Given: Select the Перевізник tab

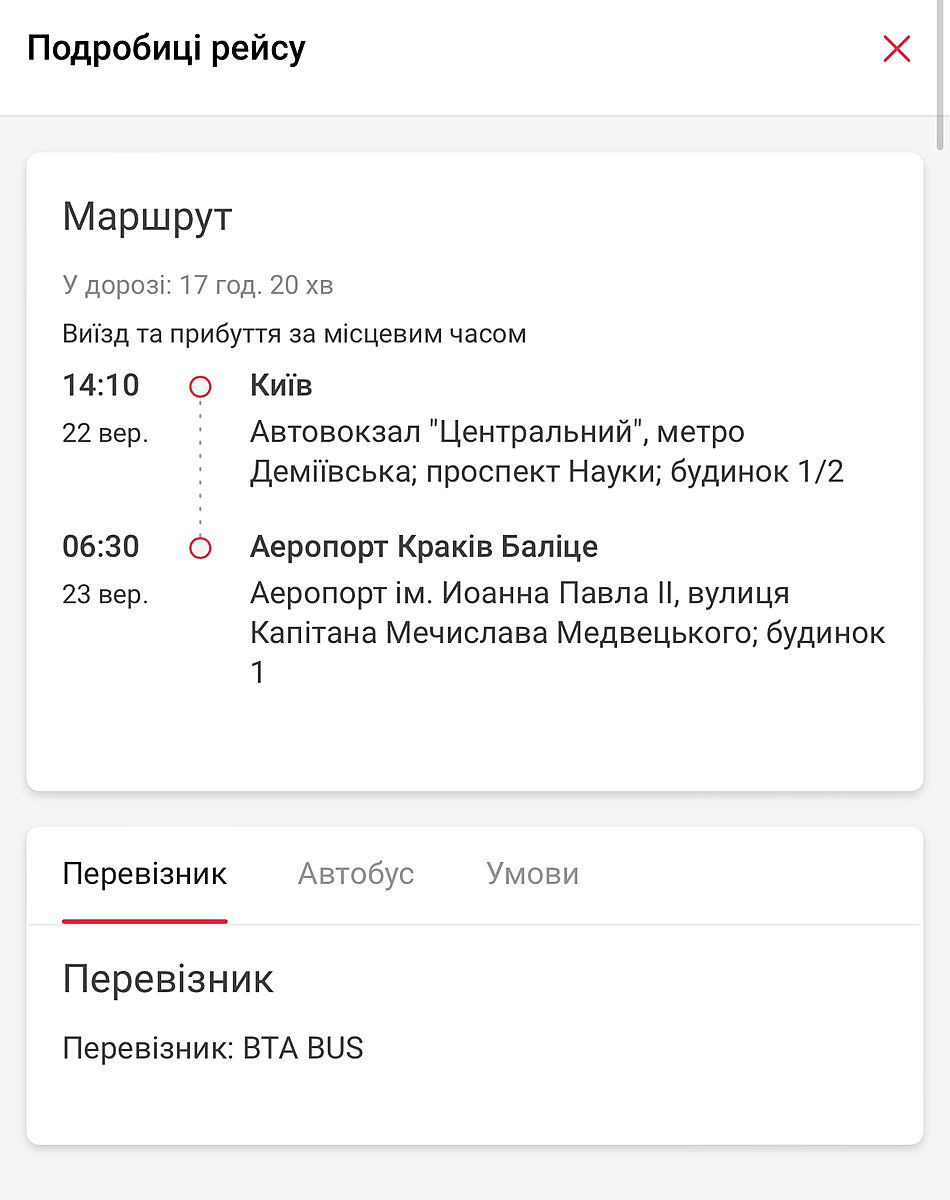Looking at the screenshot, I should (x=145, y=874).
